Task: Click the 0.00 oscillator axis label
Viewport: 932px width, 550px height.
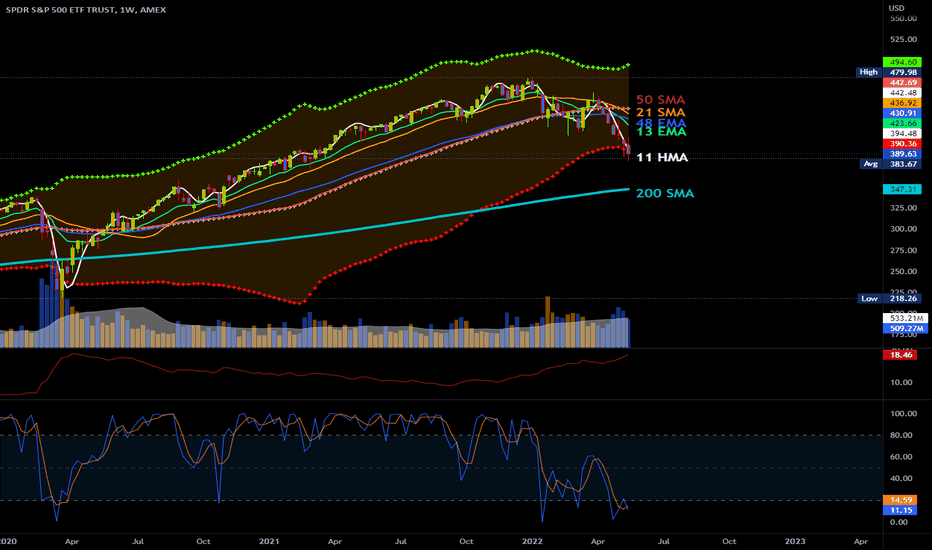Action: point(899,522)
